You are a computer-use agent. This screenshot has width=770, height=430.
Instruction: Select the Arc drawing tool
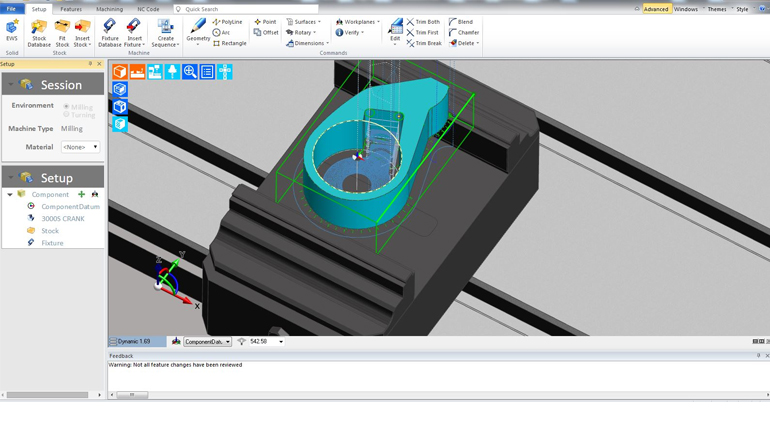[222, 32]
